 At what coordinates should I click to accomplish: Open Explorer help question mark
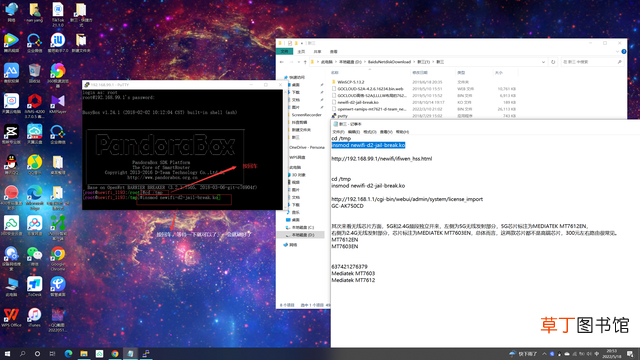(x=624, y=51)
